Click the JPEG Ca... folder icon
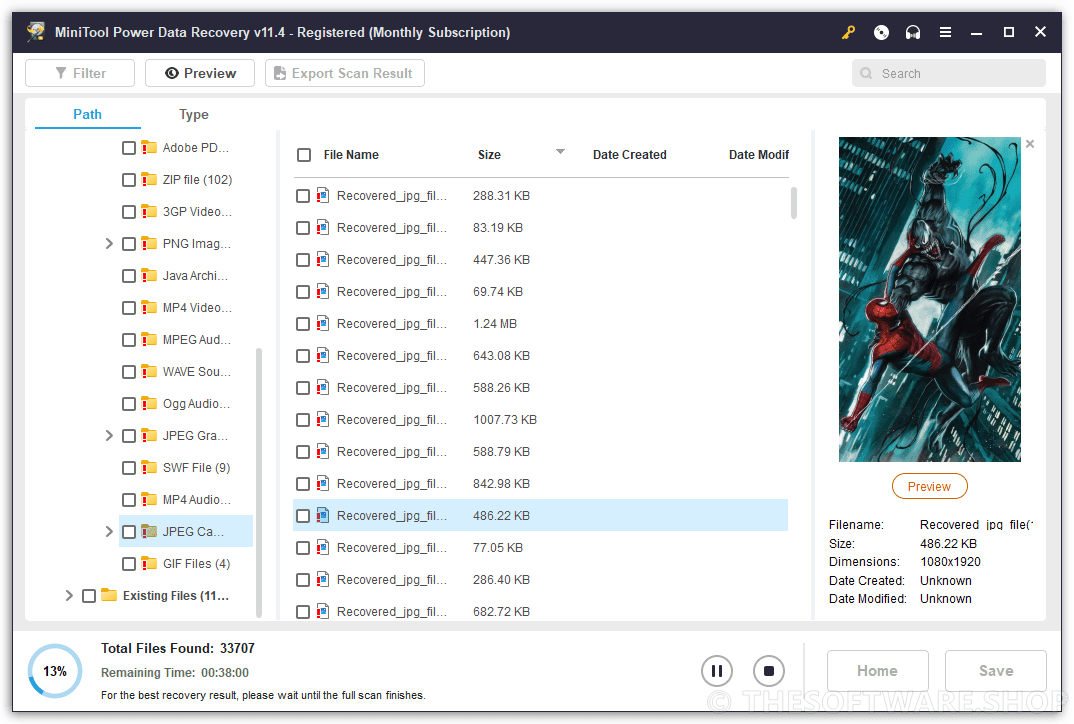Screen dimensions: 1074x724 point(149,531)
